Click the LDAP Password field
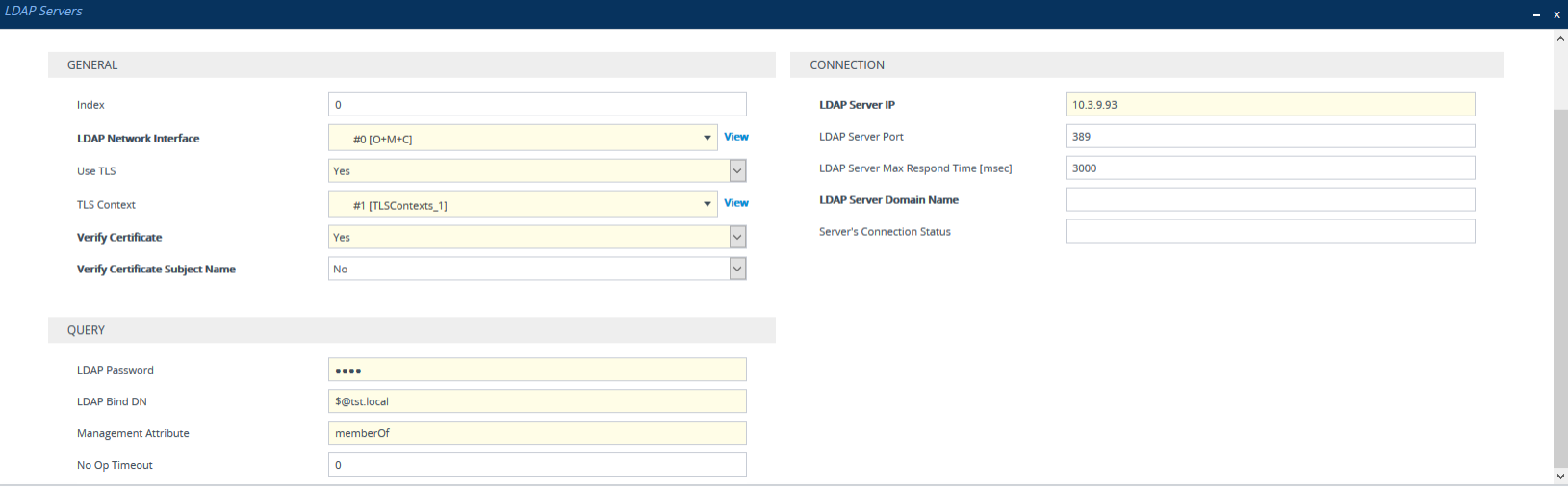The image size is (1568, 490). [x=536, y=370]
